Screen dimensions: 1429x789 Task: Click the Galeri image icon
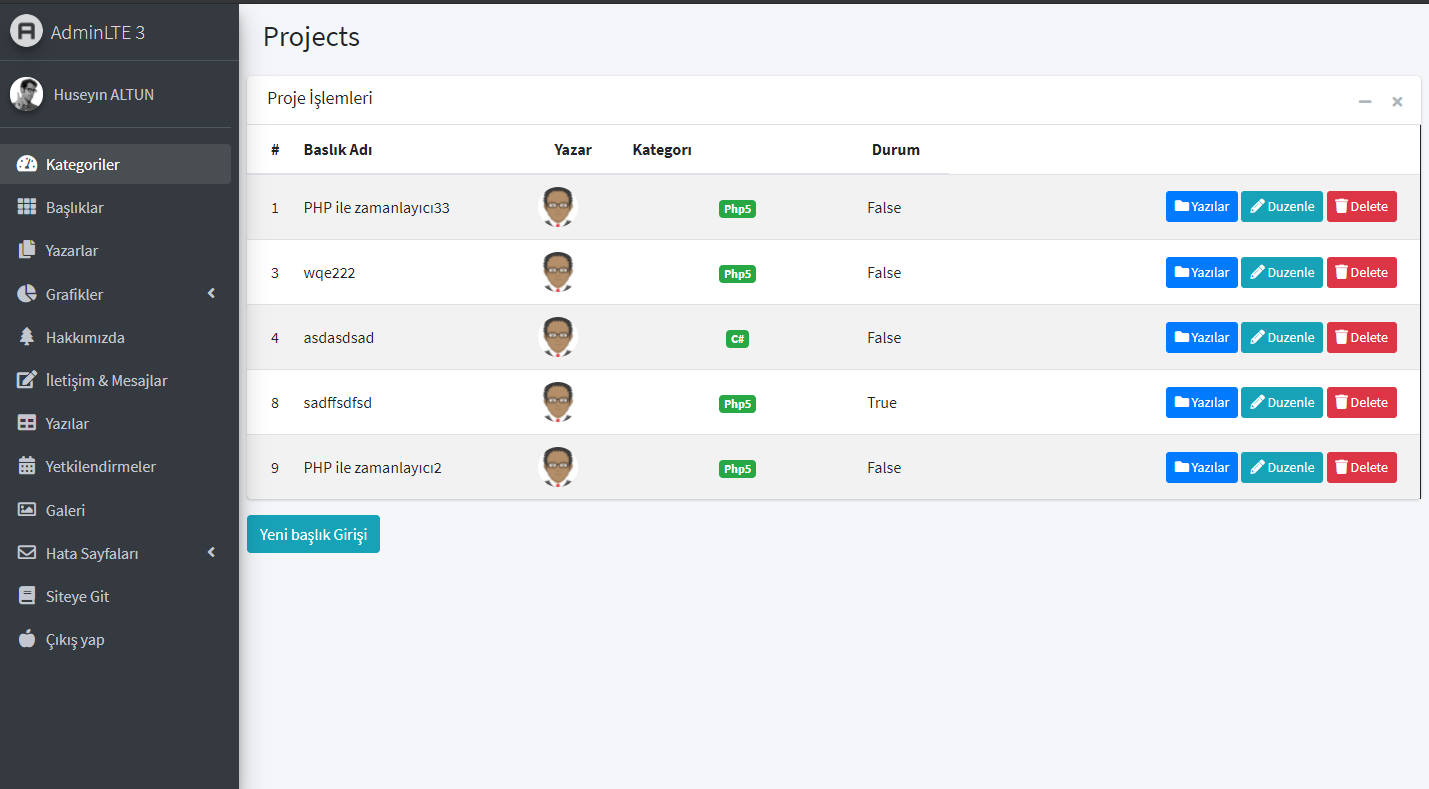tap(27, 510)
